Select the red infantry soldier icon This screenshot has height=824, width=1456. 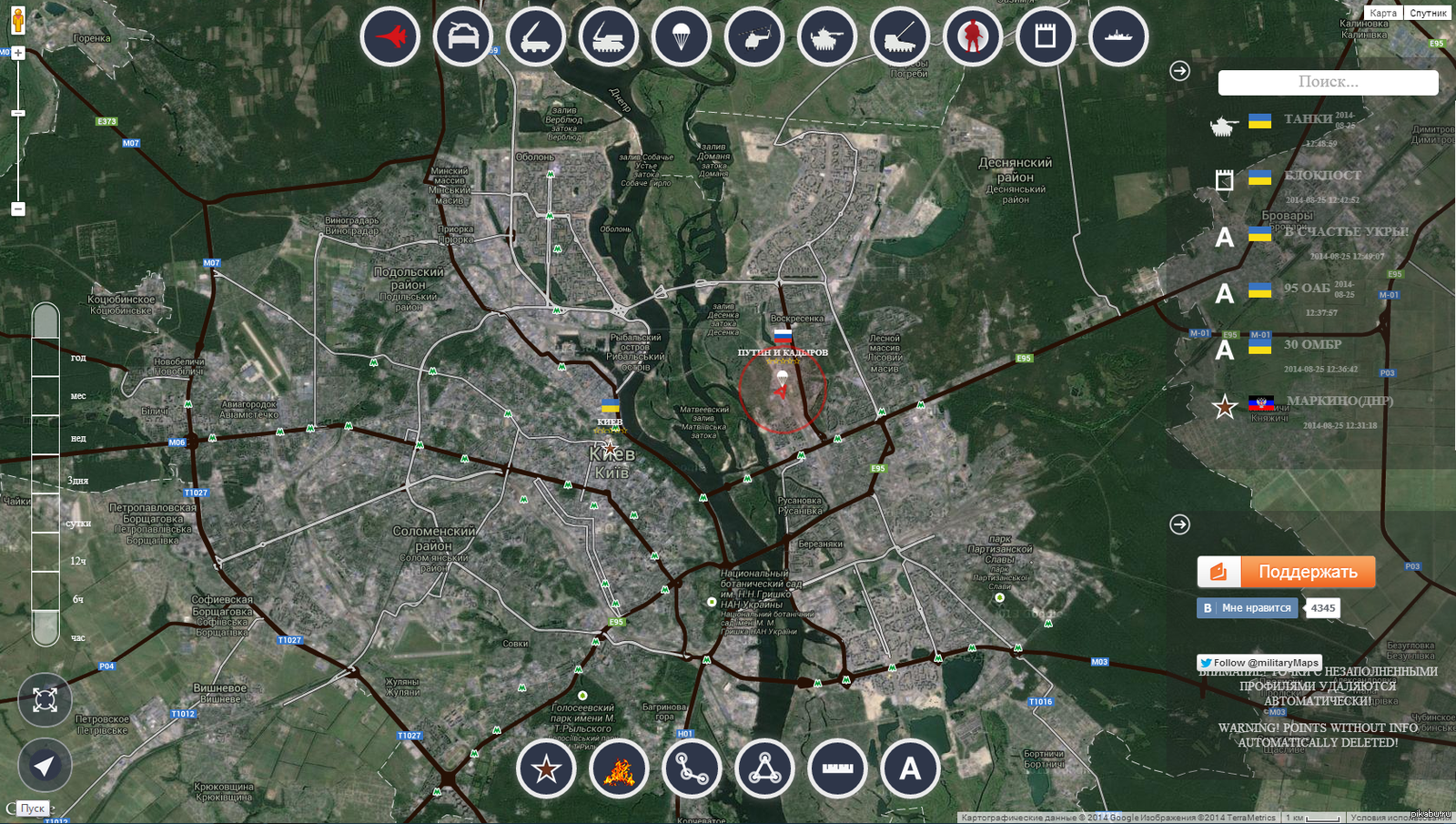[x=973, y=36]
